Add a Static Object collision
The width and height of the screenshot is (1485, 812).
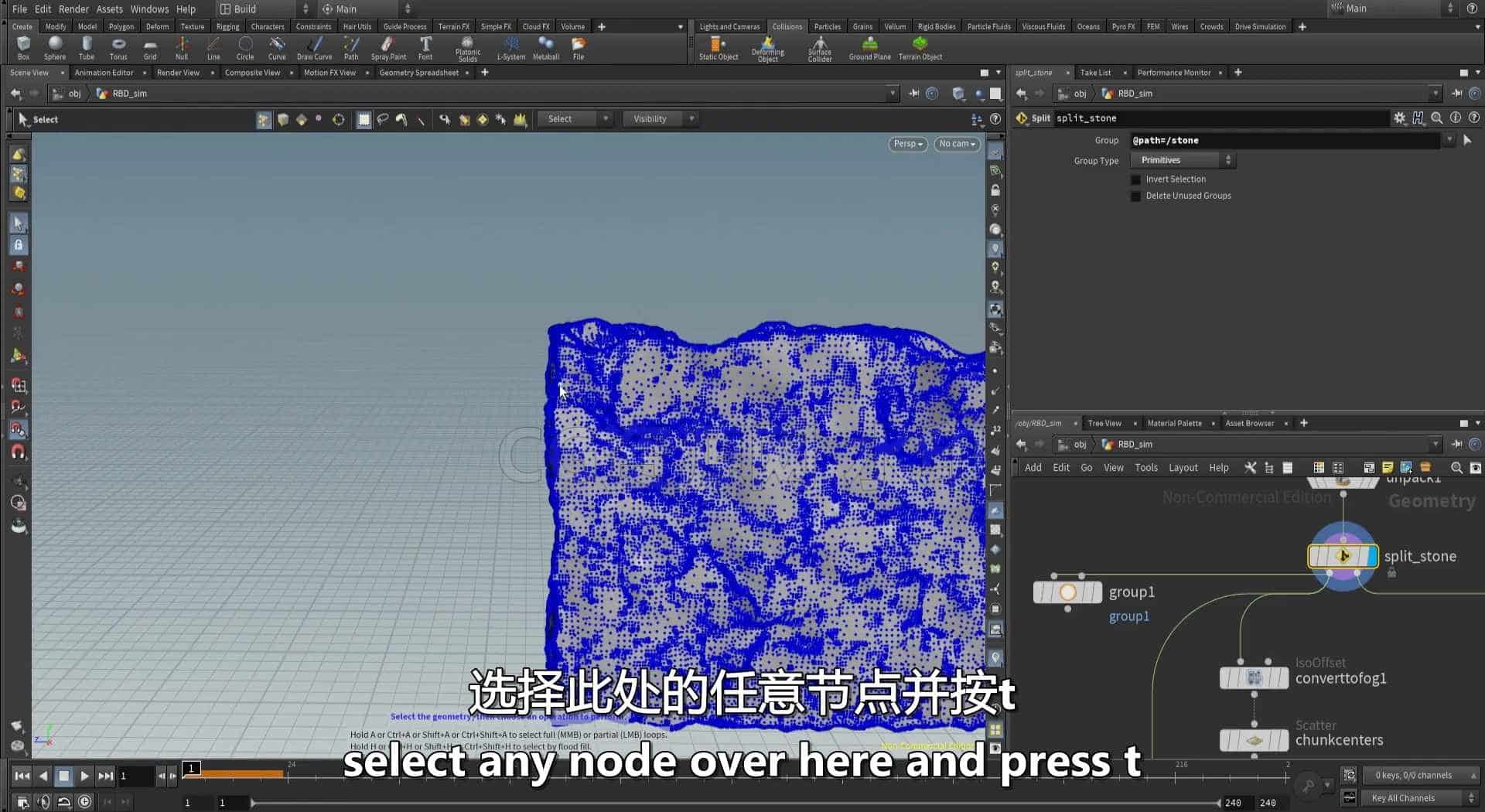pos(719,48)
